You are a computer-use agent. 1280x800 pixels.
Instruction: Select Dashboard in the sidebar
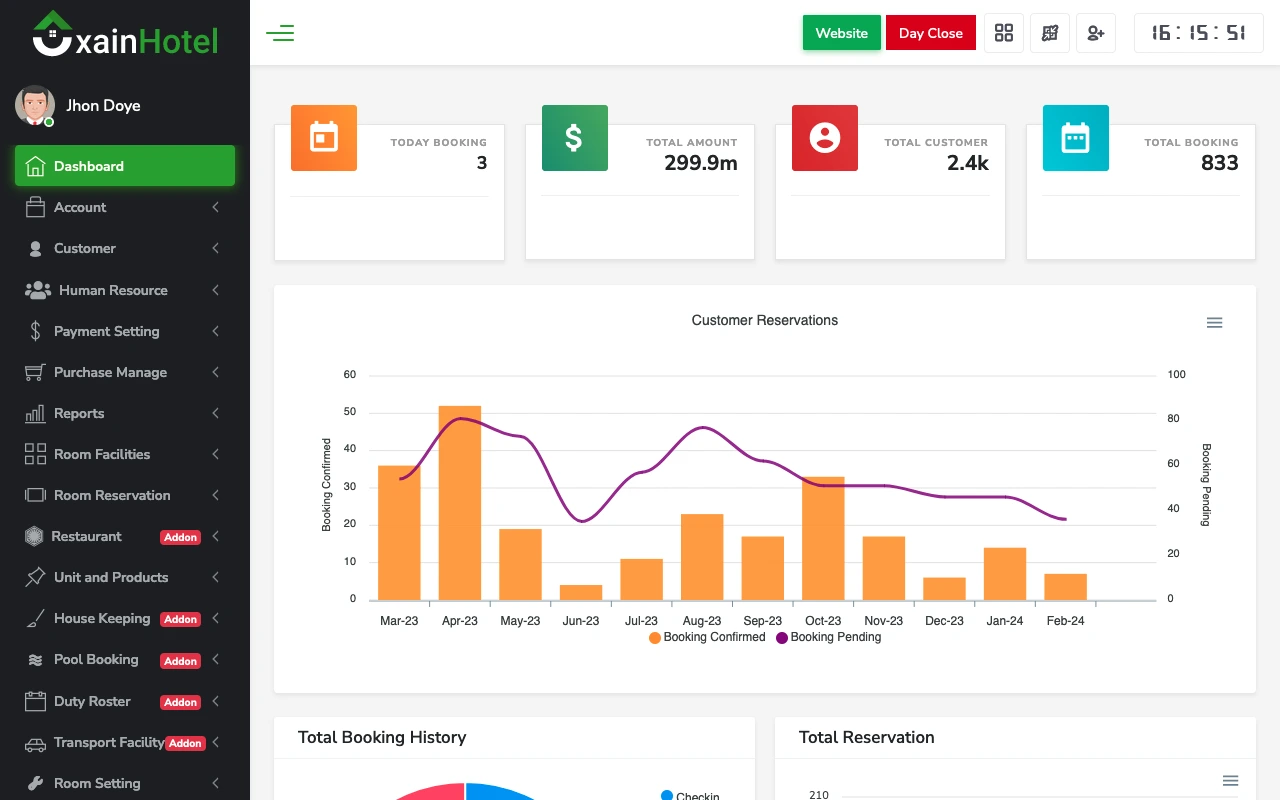[124, 166]
